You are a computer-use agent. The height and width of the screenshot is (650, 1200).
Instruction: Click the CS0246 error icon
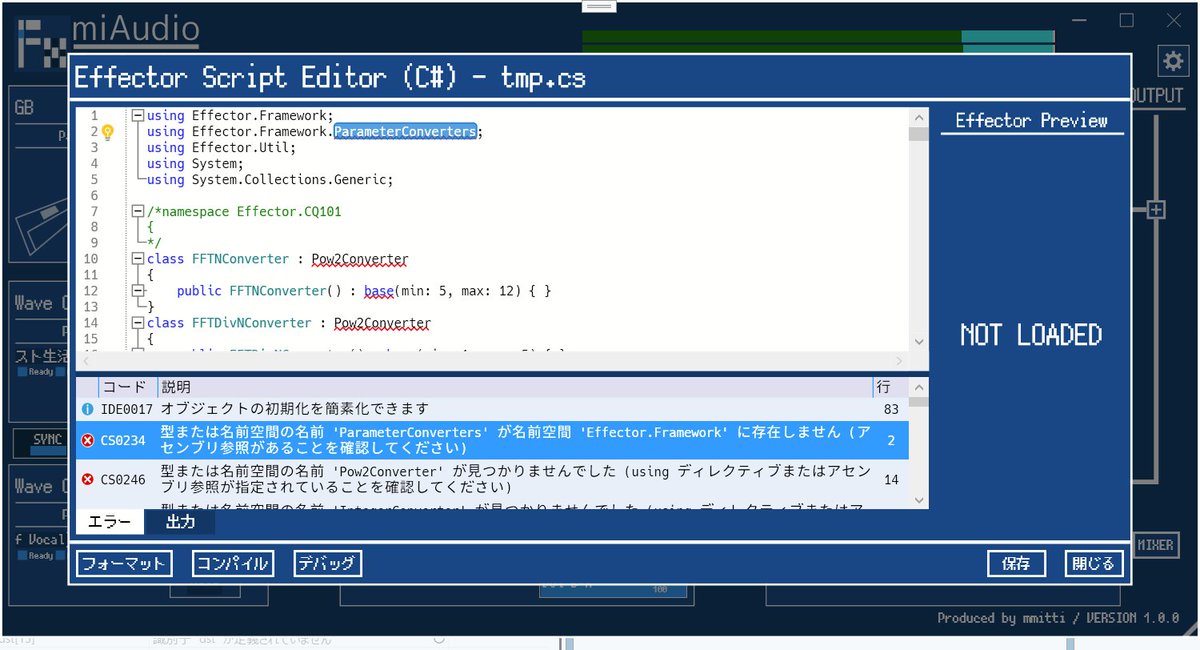click(x=87, y=480)
